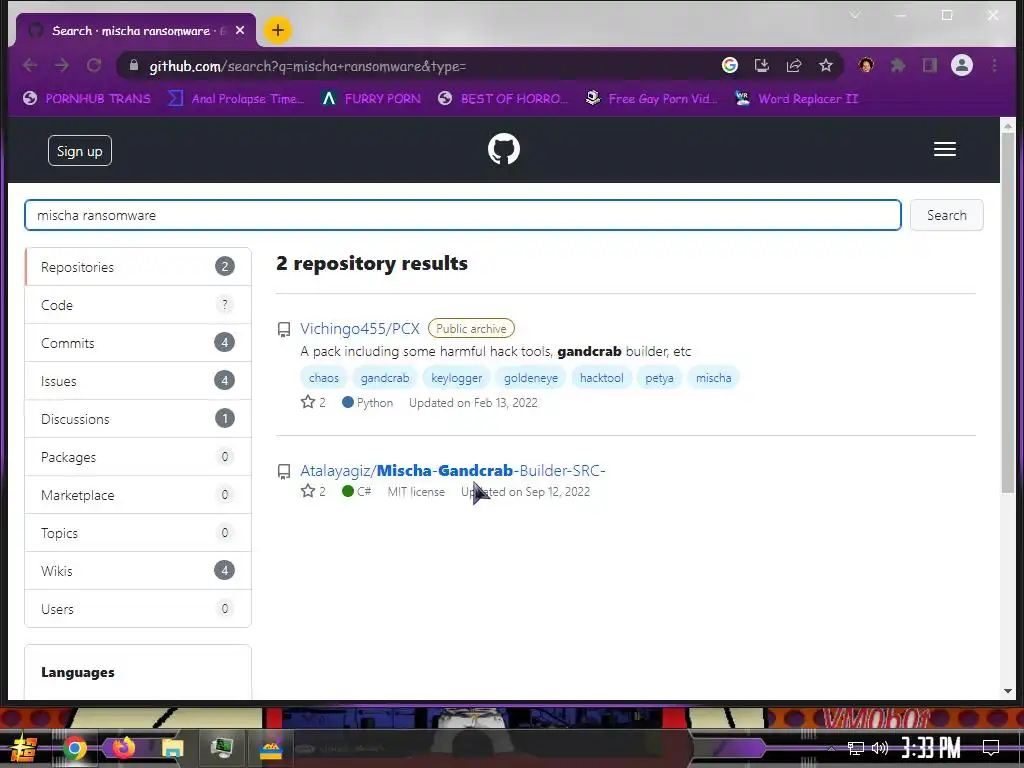Screen dimensions: 1024x768
Task: Click the gandcrab topic tag
Action: 385,377
